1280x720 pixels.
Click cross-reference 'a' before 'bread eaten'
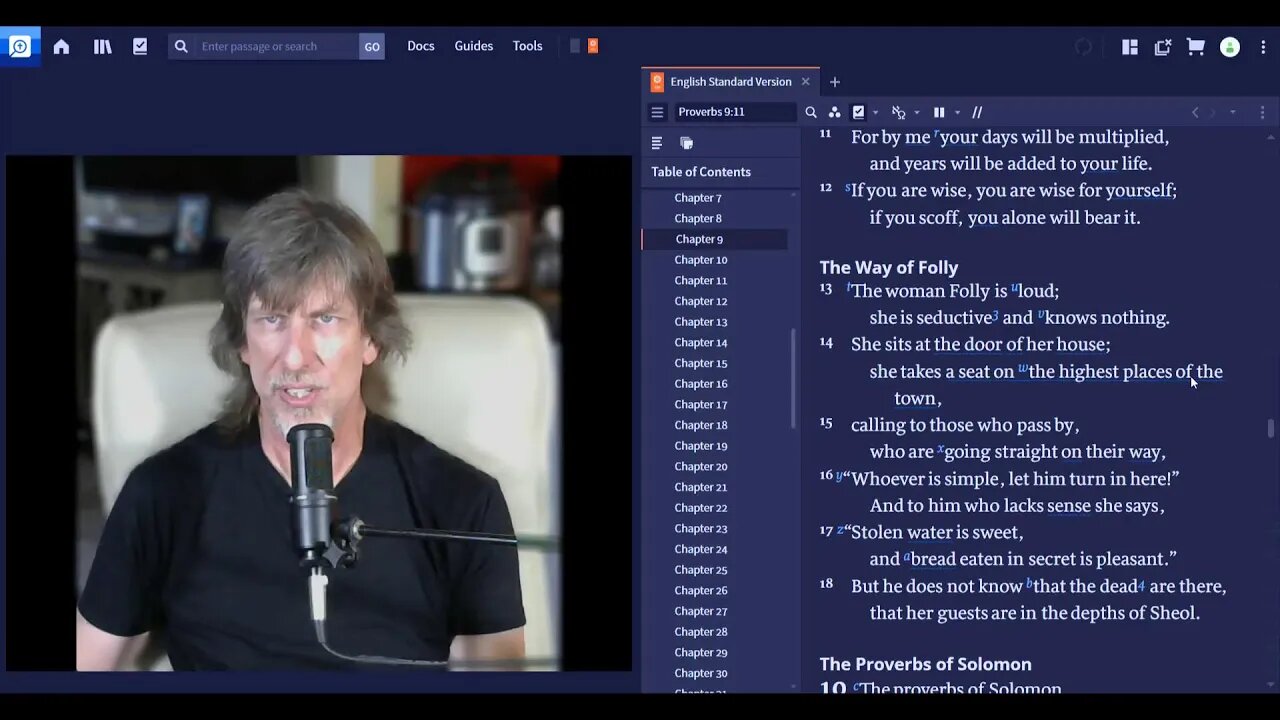[907, 556]
